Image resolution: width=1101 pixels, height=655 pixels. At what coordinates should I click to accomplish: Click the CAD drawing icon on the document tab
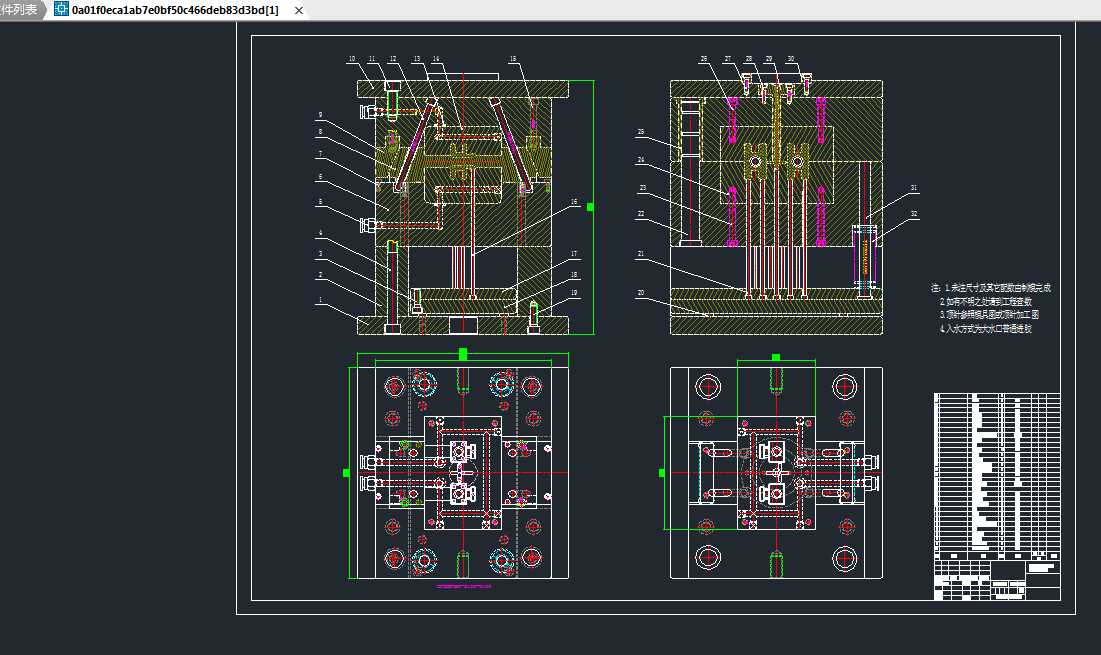coord(62,10)
